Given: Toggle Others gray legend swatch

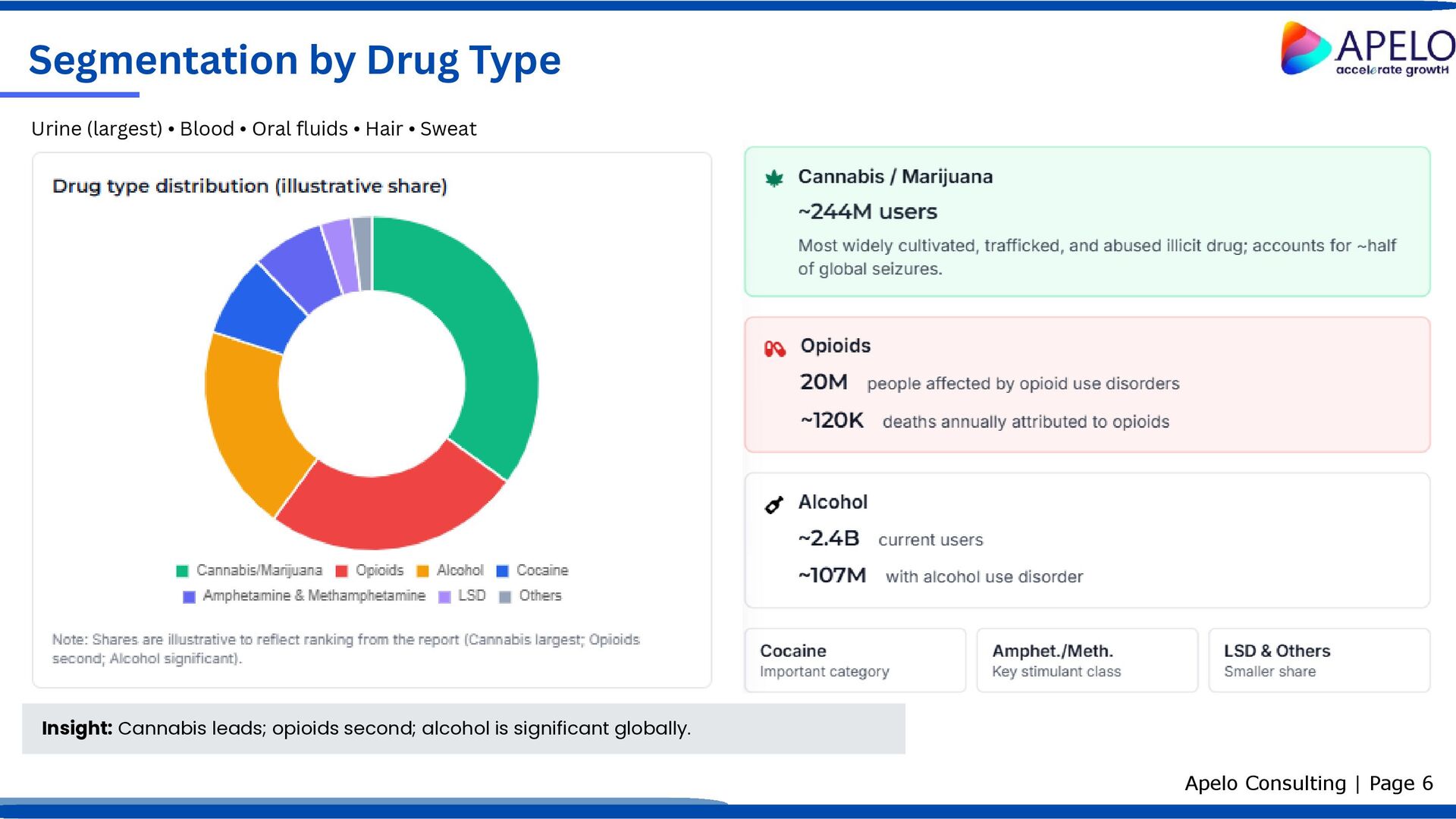Looking at the screenshot, I should click(505, 597).
